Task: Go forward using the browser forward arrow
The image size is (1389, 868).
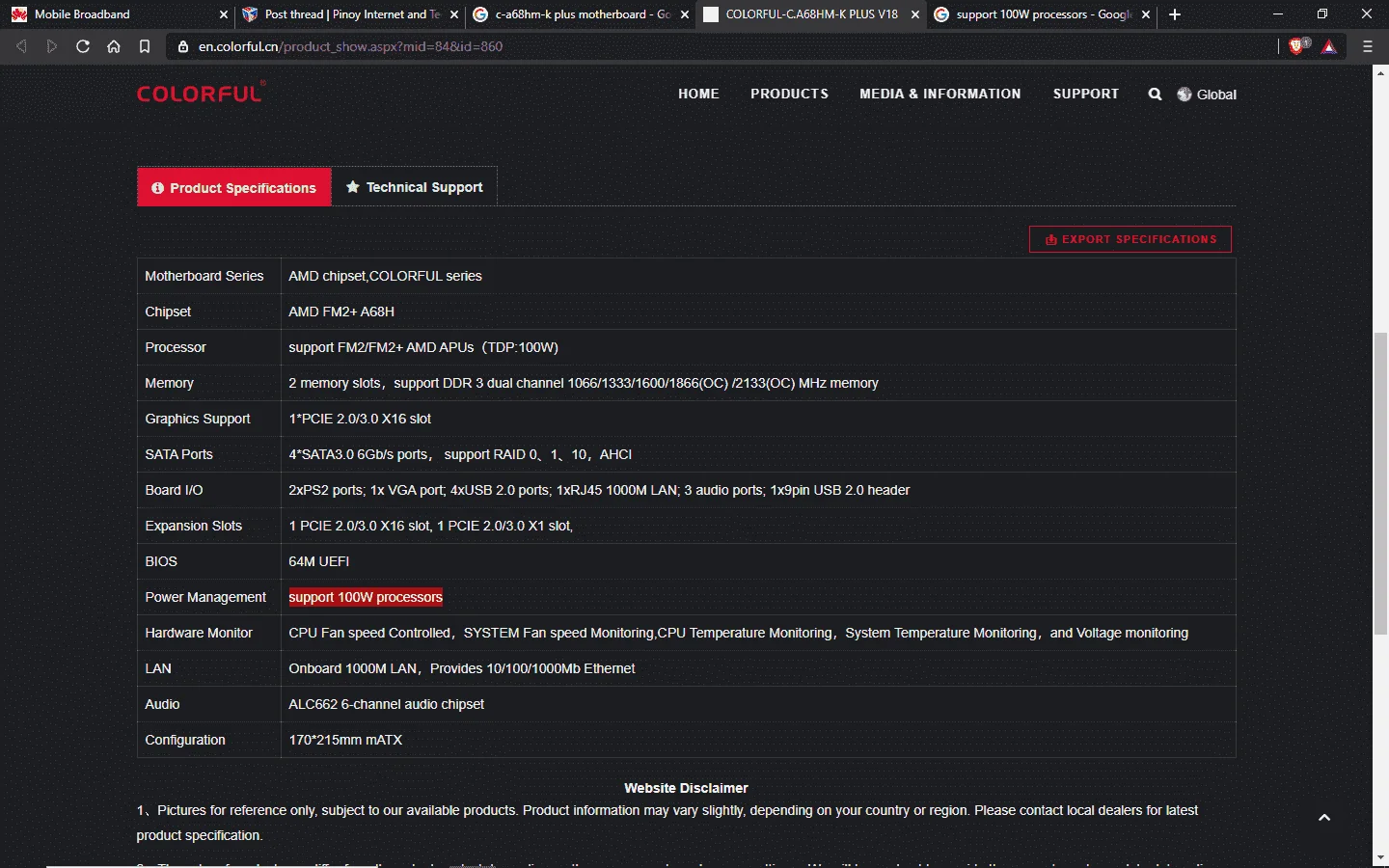Action: point(52,46)
